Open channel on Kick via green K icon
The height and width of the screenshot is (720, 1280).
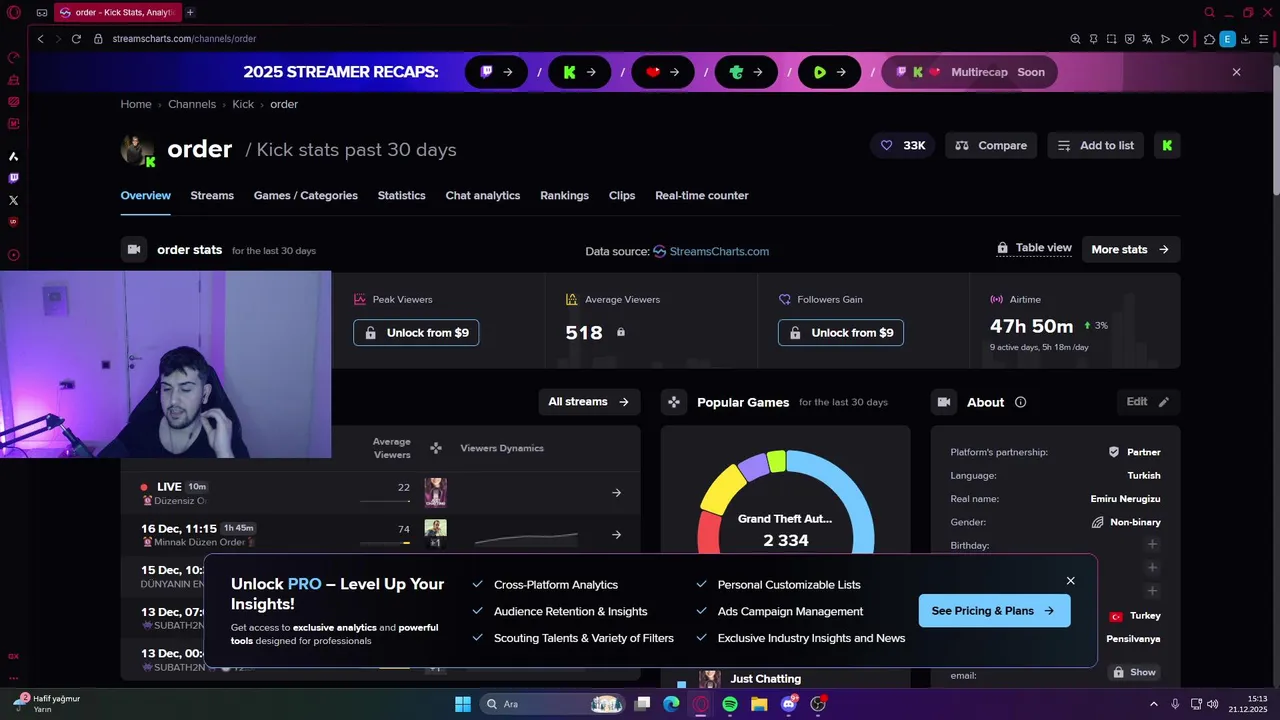(1167, 145)
